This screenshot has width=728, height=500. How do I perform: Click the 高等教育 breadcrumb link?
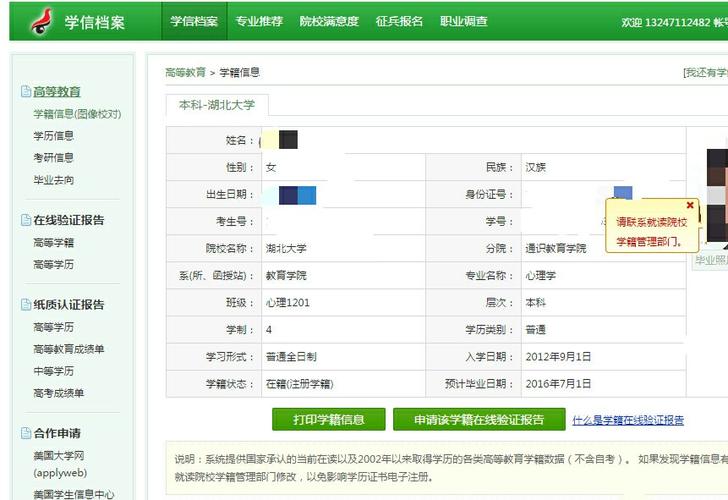click(x=186, y=72)
